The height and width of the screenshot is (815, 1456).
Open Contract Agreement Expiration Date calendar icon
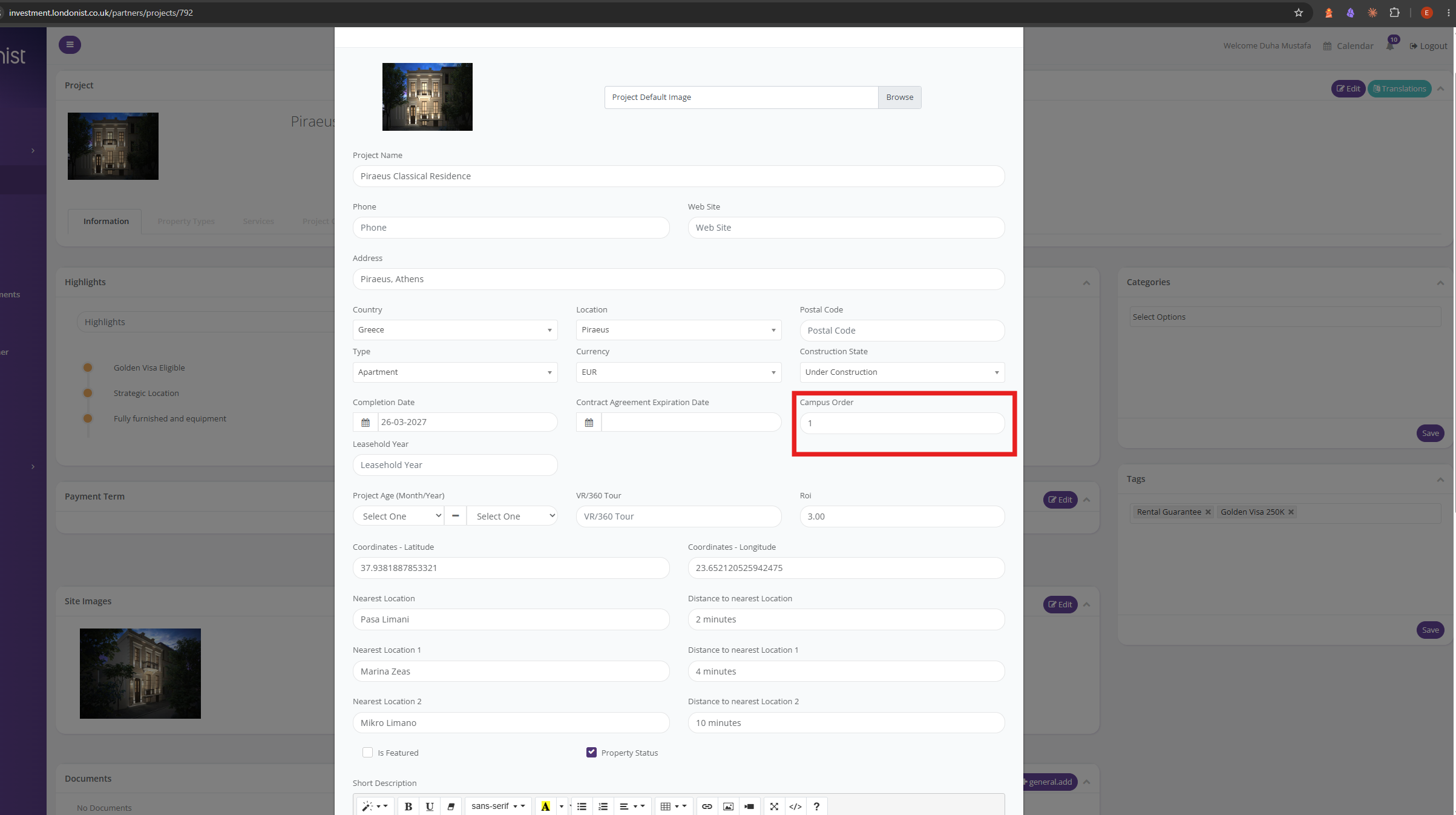coord(589,422)
